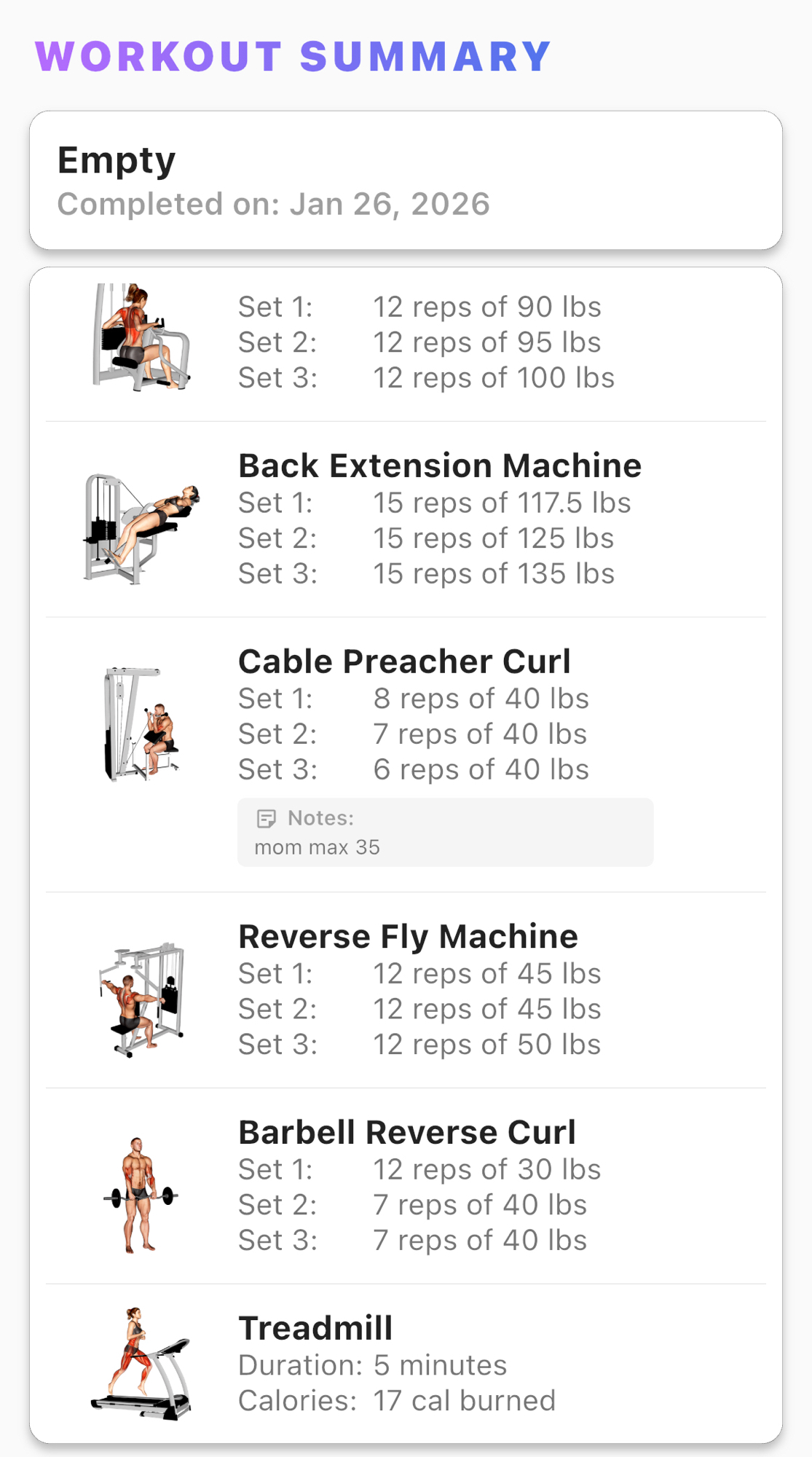The image size is (812, 1457).
Task: Select the Cable Preacher Curl title
Action: tap(404, 662)
